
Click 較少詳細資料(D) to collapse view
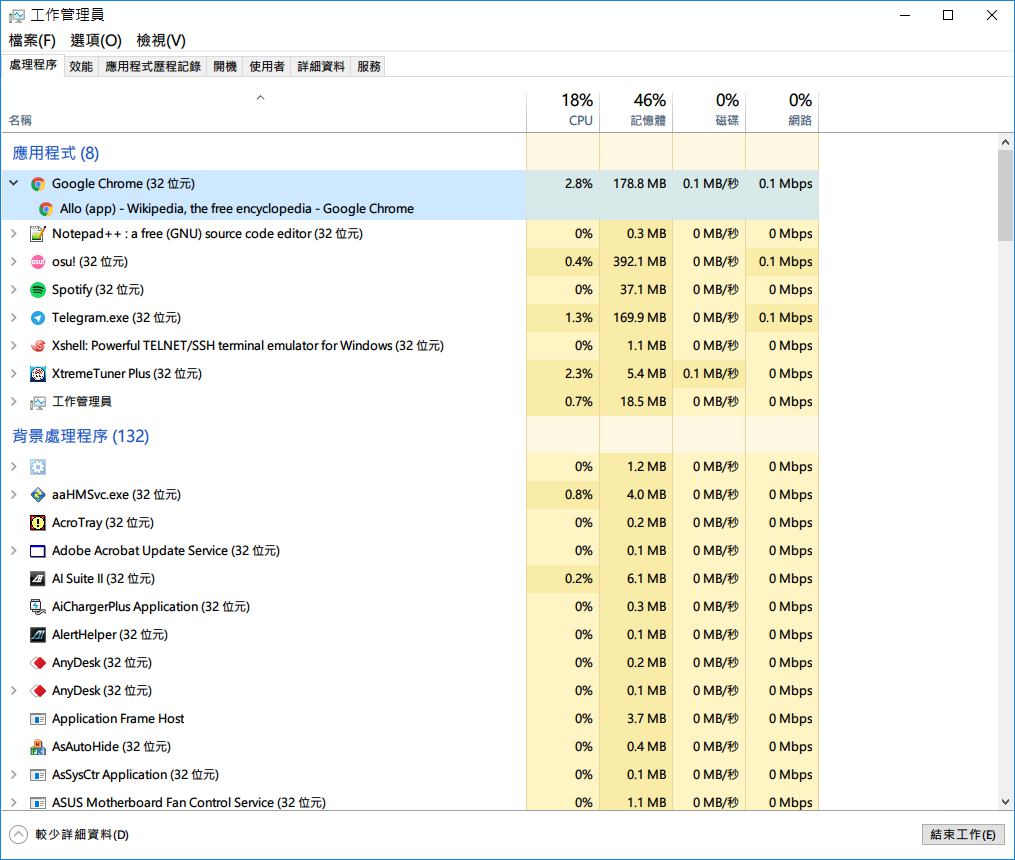click(70, 834)
